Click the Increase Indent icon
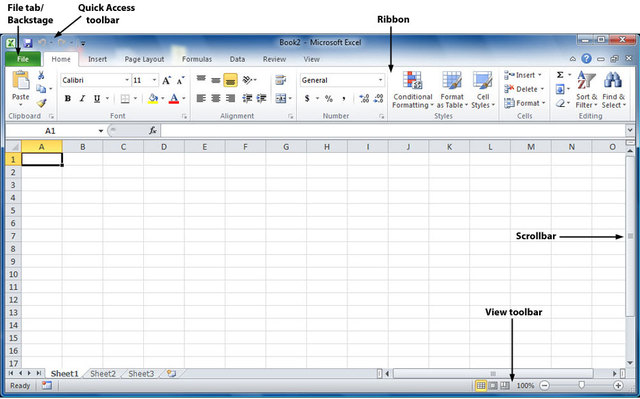 coord(261,98)
